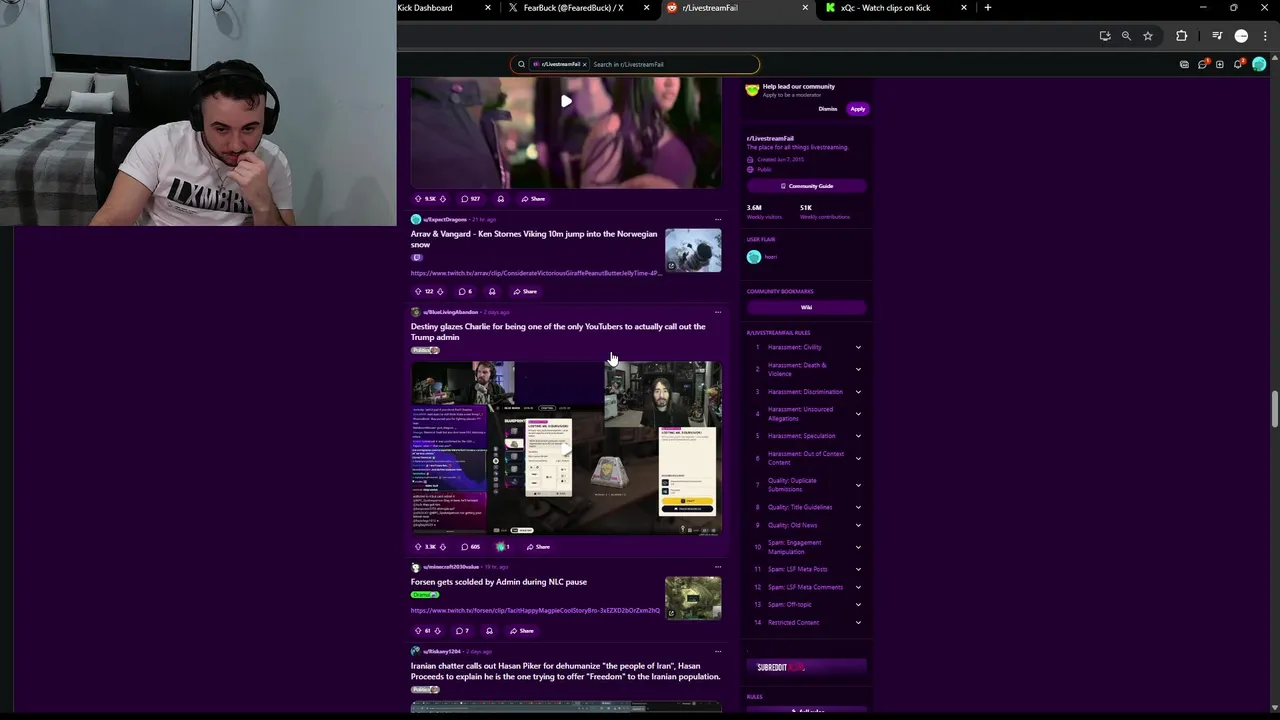This screenshot has width=1280, height=720.
Task: Open the Reddit notifications bell
Action: click(x=1238, y=64)
